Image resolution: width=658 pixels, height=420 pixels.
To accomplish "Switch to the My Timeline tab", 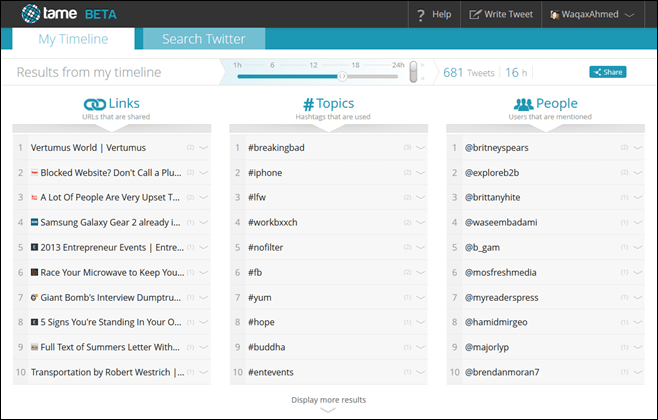I will click(73, 39).
